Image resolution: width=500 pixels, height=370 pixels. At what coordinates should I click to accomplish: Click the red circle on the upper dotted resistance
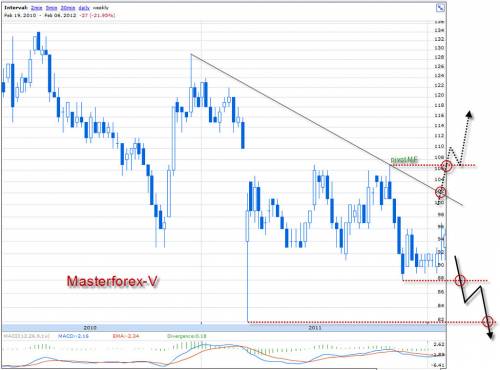tap(447, 166)
